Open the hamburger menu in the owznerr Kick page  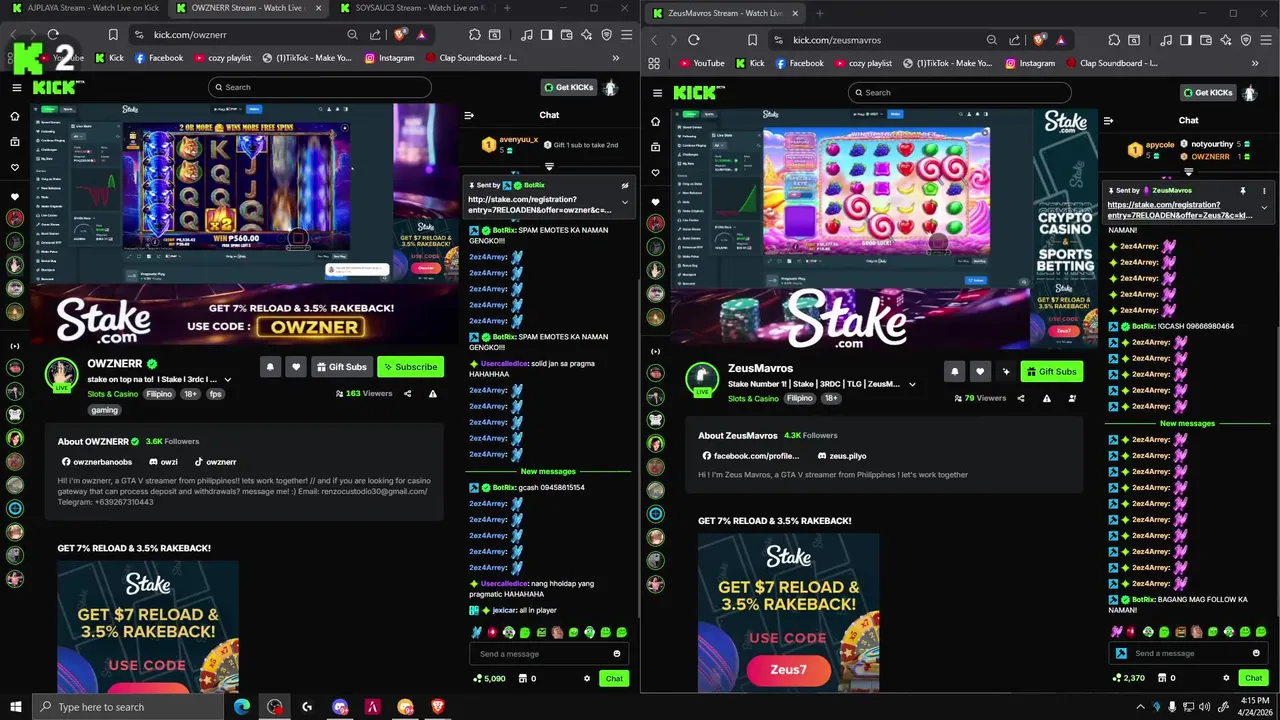(16, 87)
